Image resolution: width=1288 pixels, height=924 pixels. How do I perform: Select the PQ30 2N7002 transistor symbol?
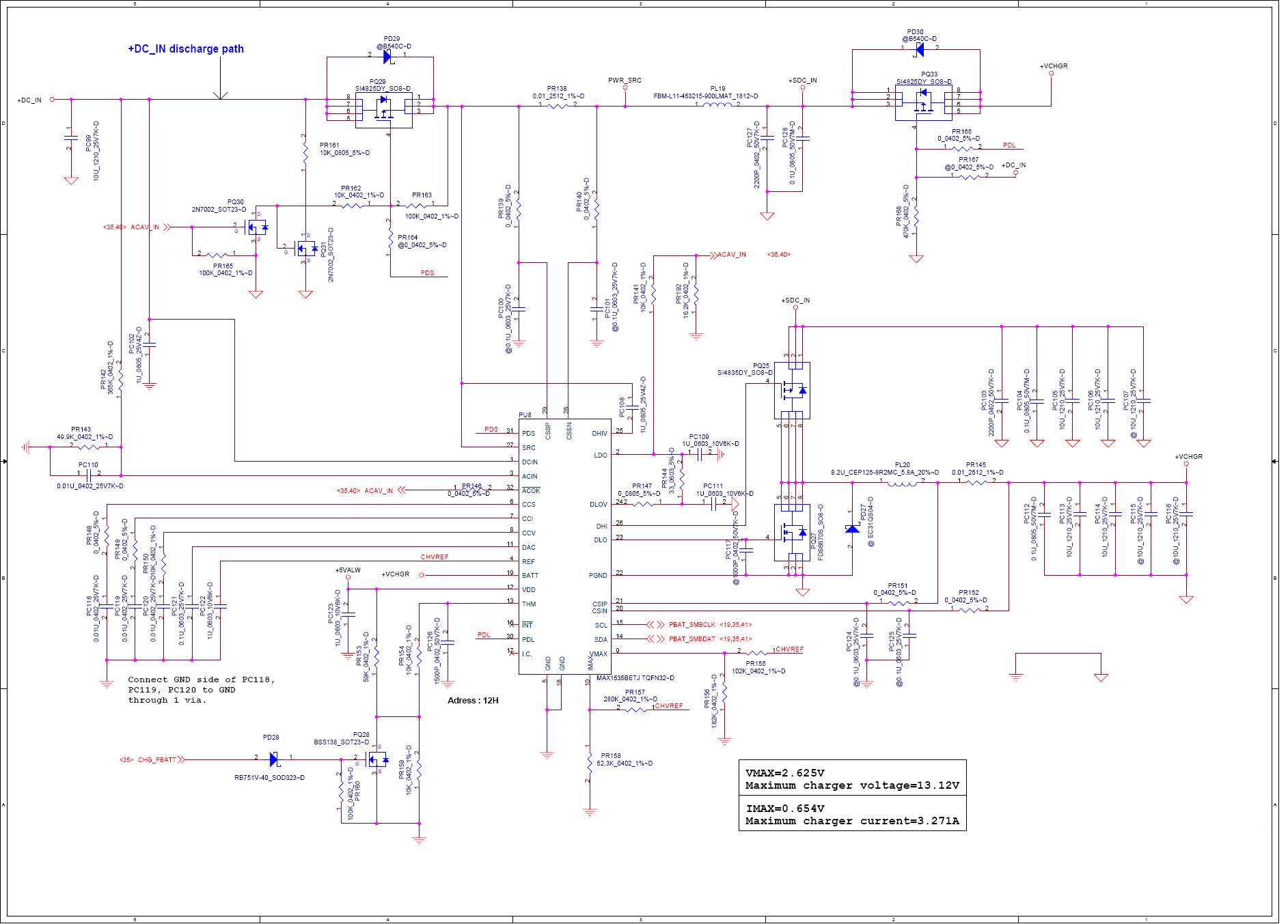click(257, 227)
